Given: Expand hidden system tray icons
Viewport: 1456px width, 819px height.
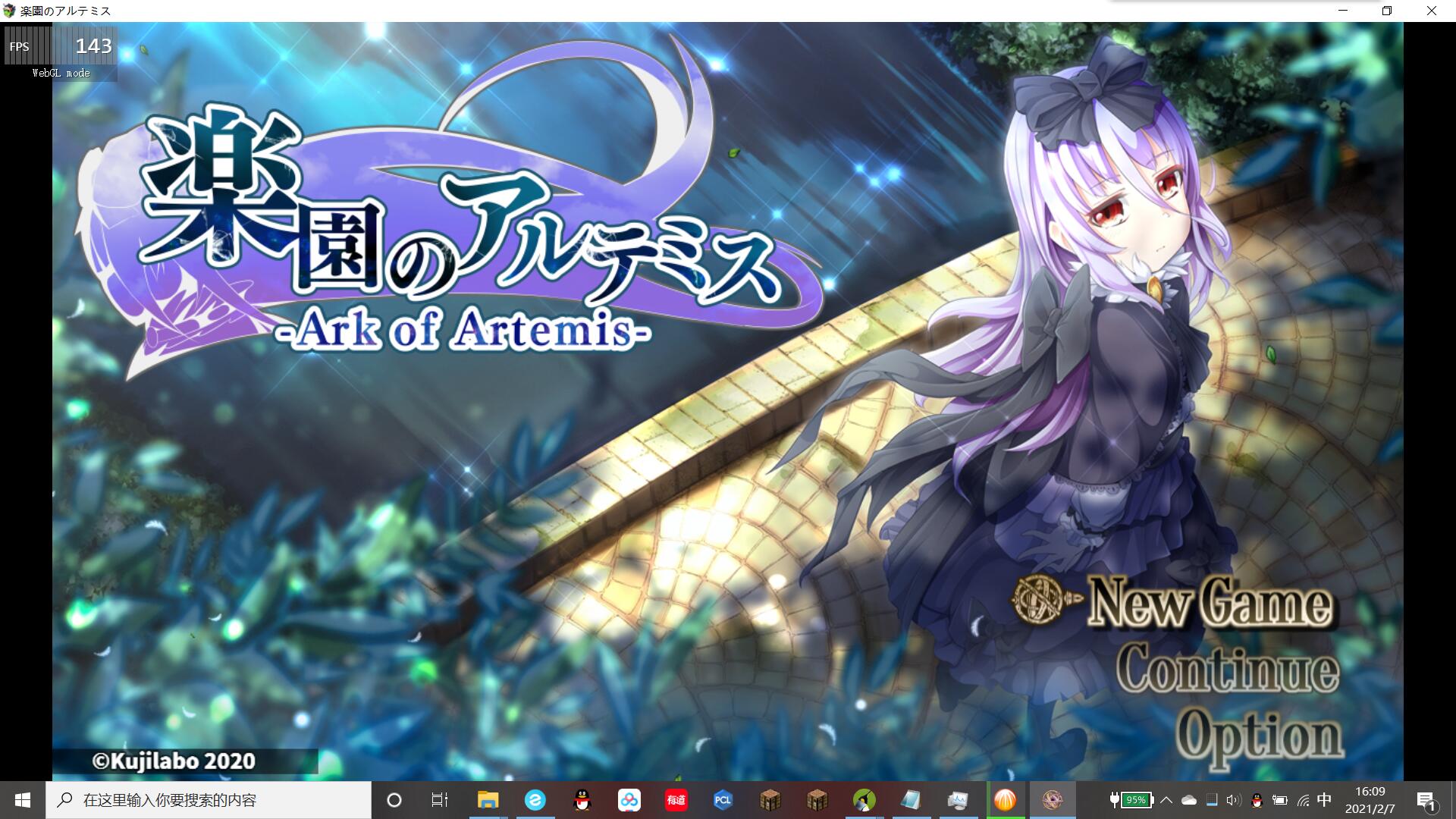Looking at the screenshot, I should (1166, 800).
